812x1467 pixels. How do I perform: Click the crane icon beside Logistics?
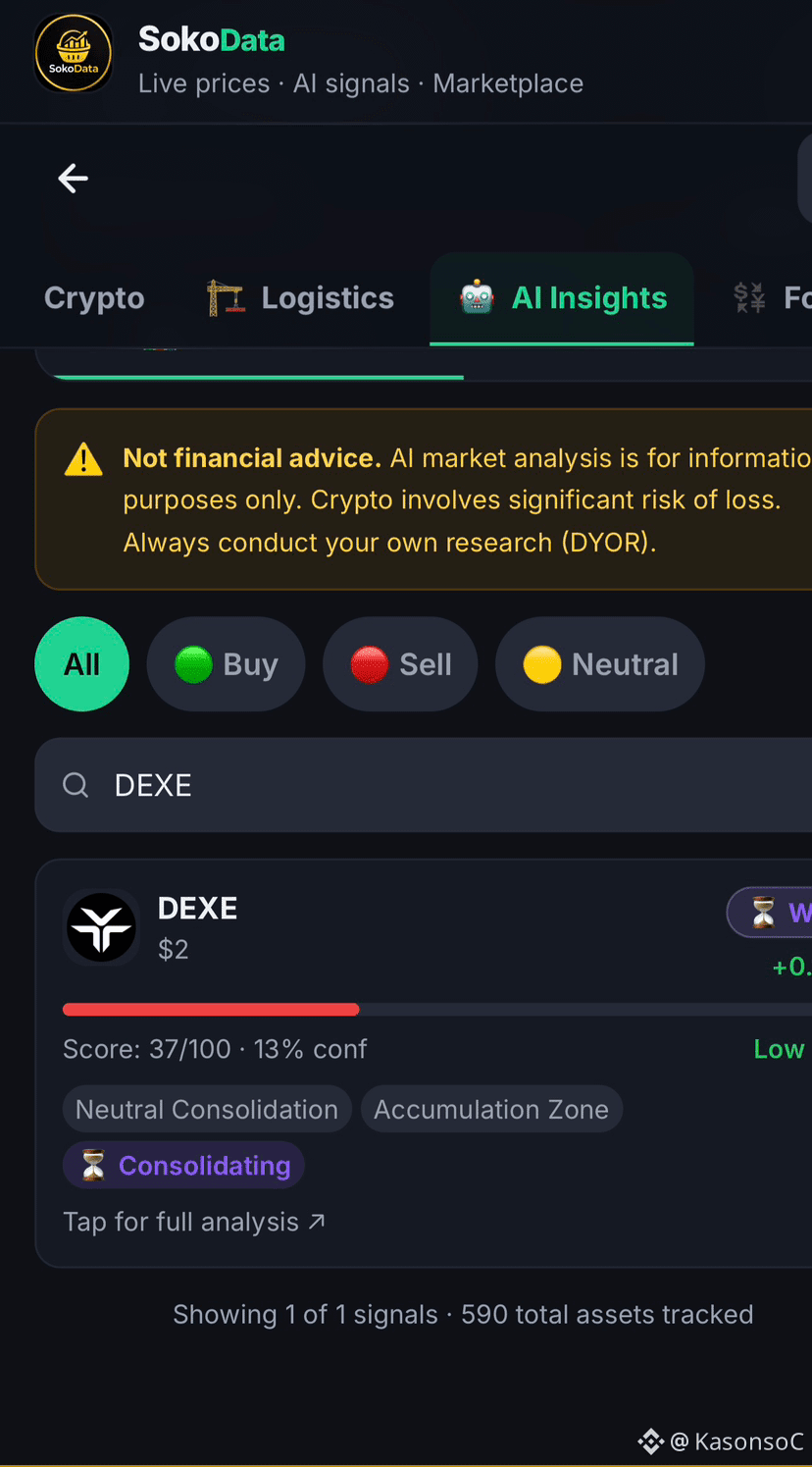click(225, 298)
